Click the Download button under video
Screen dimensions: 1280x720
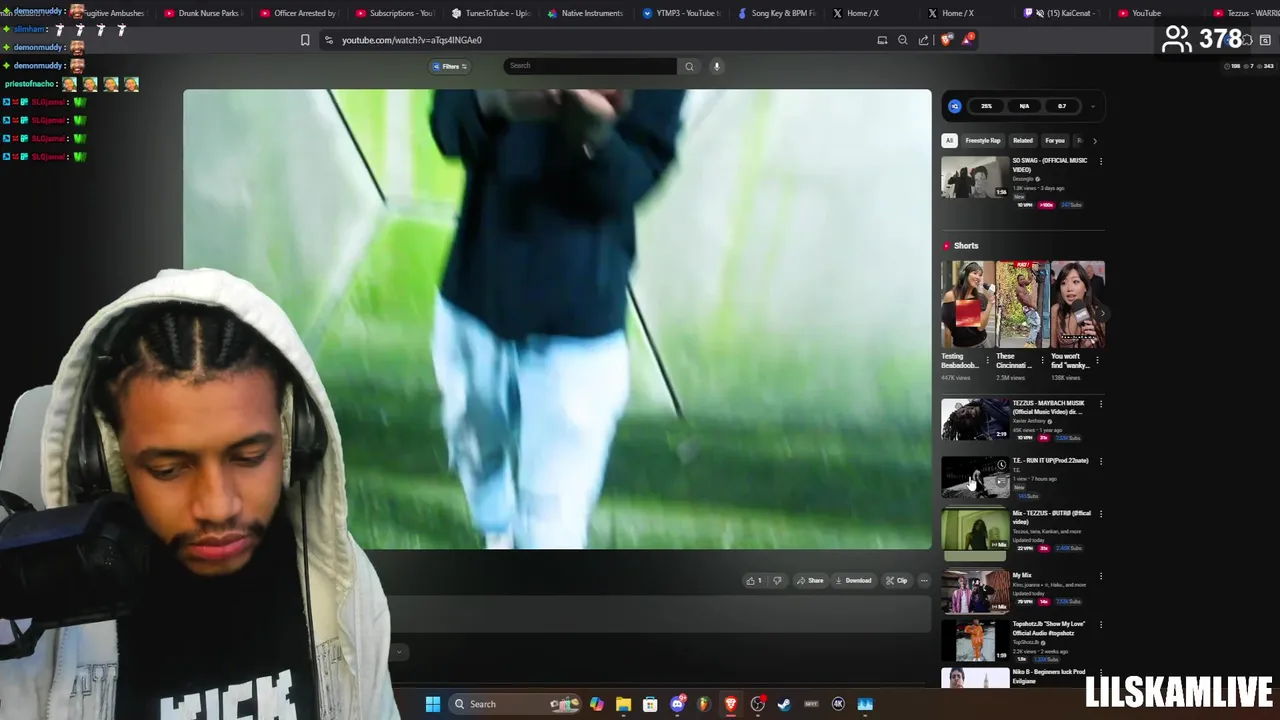[853, 580]
